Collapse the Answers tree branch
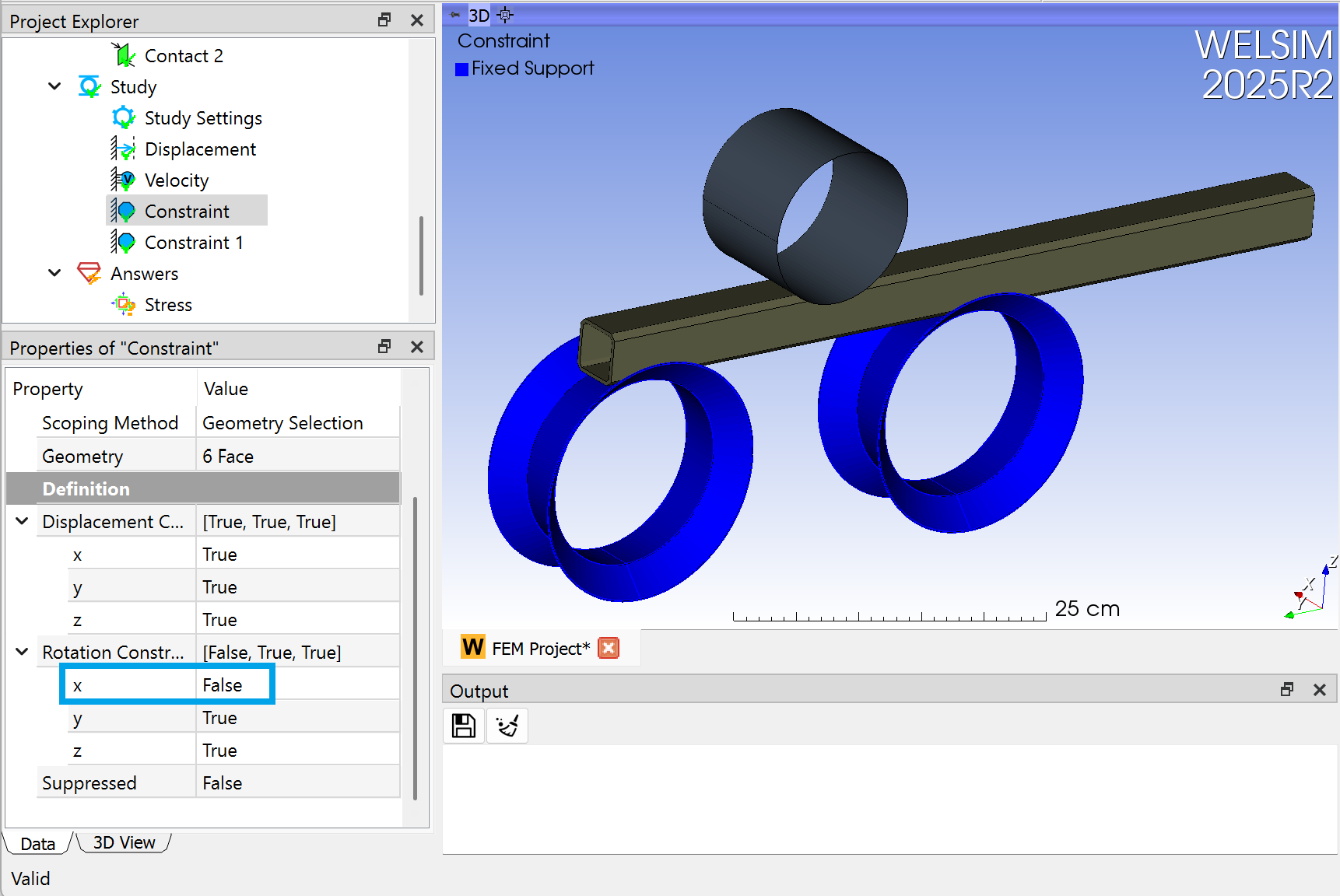1340x896 pixels. (x=54, y=272)
